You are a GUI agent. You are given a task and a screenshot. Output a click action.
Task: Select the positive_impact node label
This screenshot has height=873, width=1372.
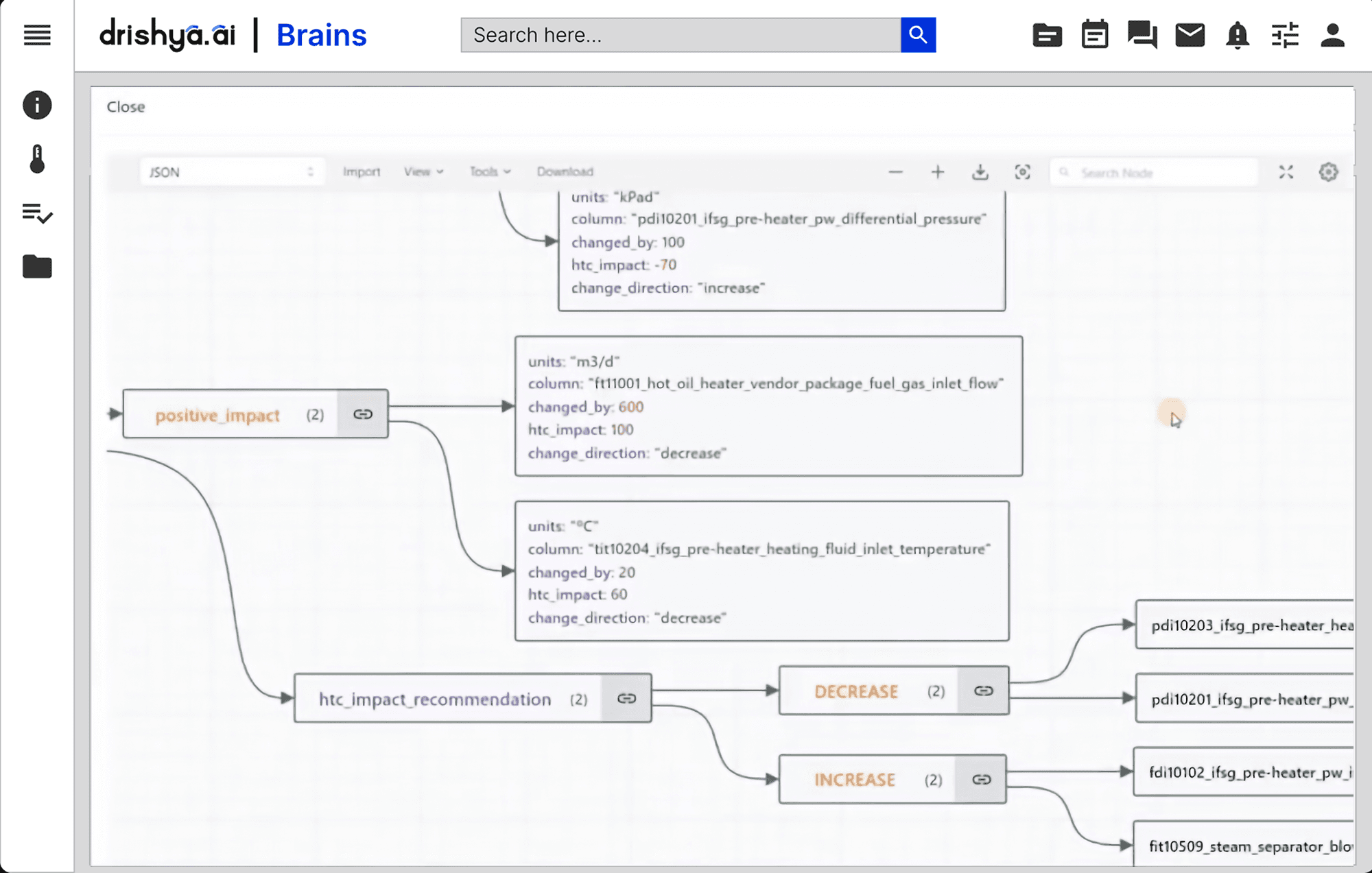[x=217, y=415]
